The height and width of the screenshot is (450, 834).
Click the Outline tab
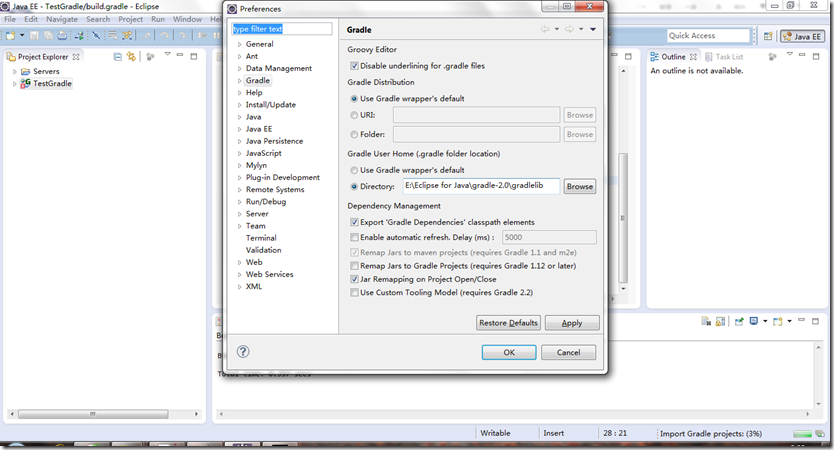pos(673,56)
